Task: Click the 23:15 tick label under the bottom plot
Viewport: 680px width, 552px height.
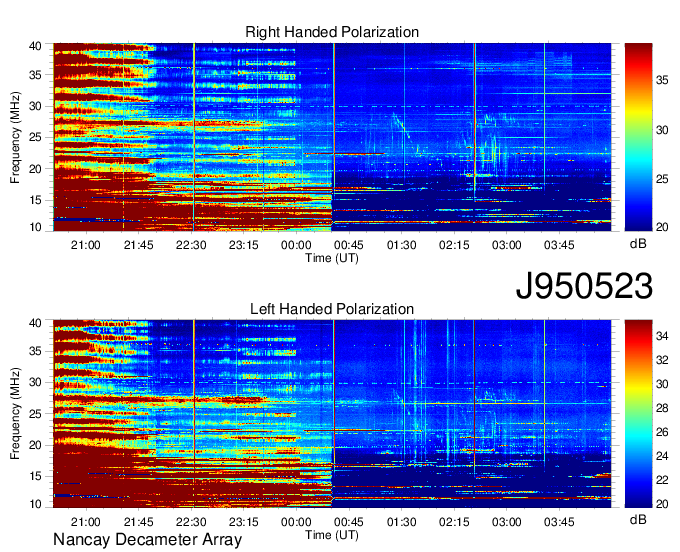Action: [x=243, y=522]
